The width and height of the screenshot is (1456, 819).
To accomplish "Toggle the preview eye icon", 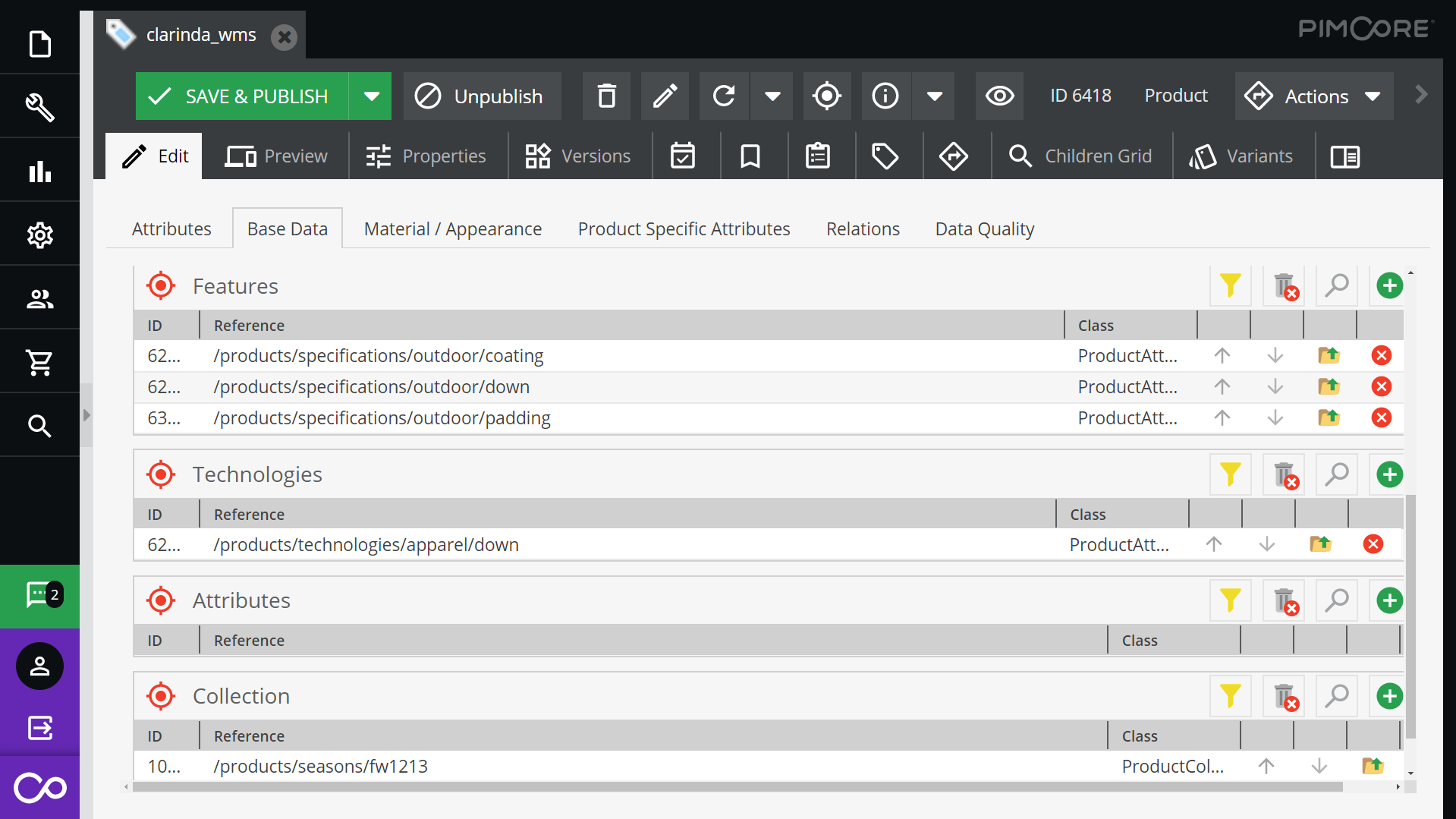I will tap(999, 96).
